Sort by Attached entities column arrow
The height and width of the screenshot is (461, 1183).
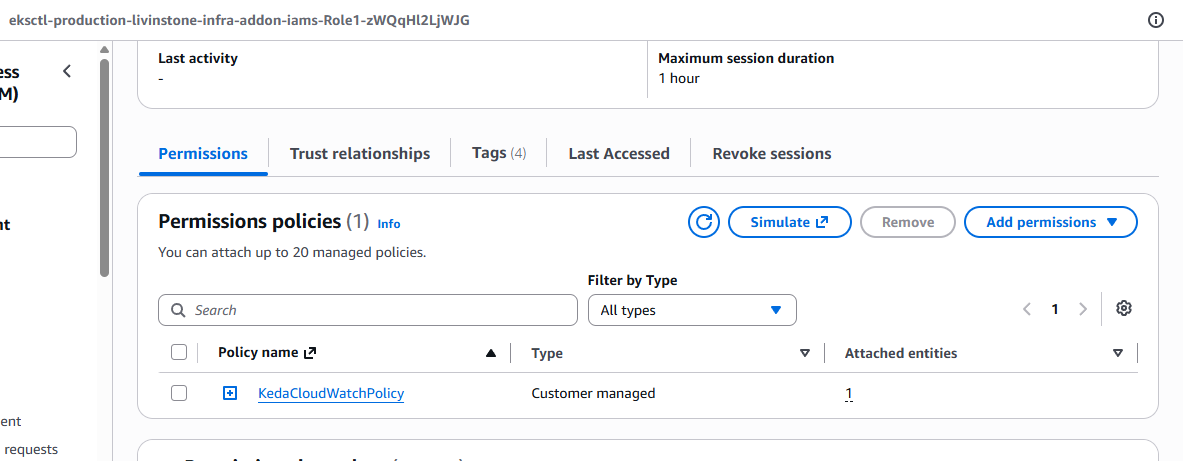coord(1118,353)
